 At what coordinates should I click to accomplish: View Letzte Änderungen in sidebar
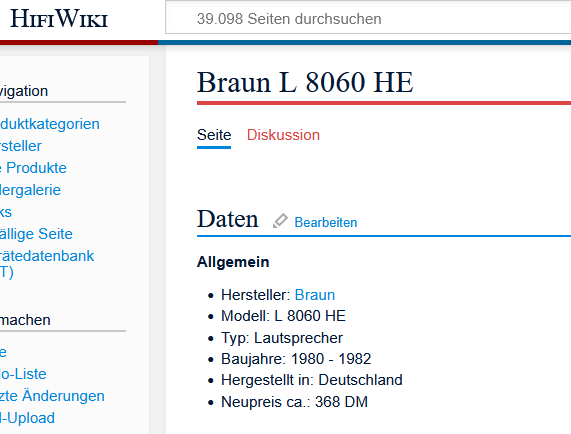(x=52, y=396)
